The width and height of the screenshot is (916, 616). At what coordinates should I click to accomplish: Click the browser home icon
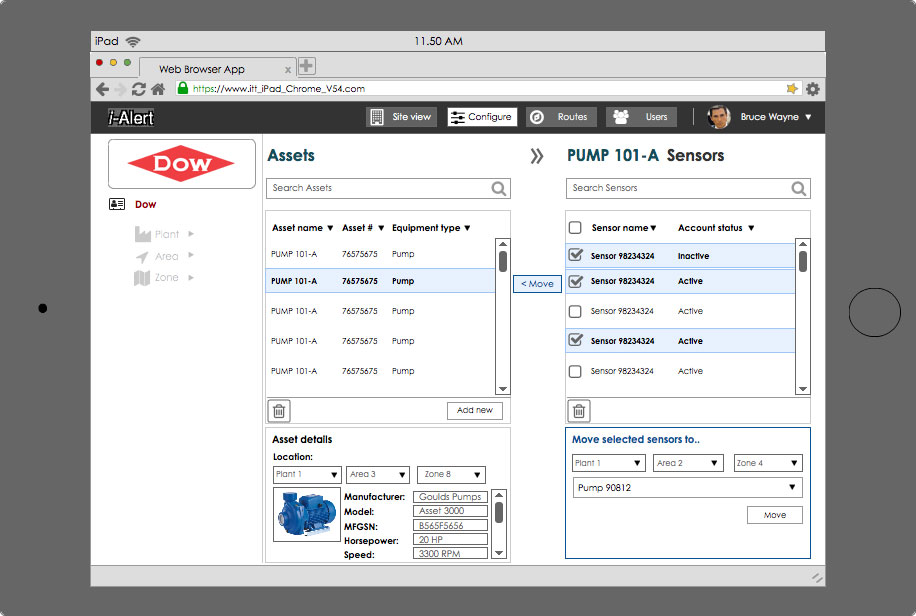pyautogui.click(x=158, y=89)
